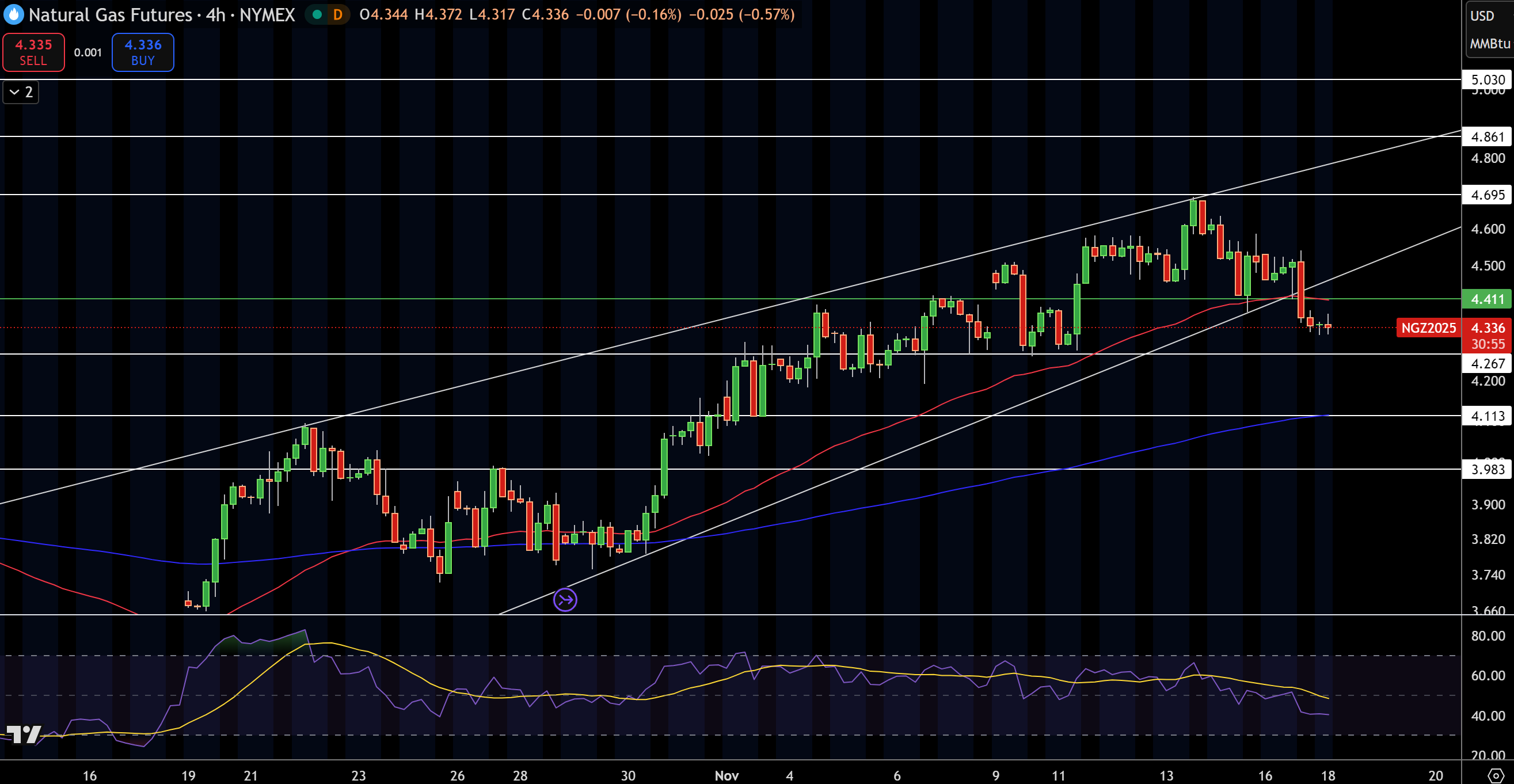Viewport: 1514px width, 784px height.
Task: Expand the collapsed indicator legend showing 2
Action: [x=21, y=92]
